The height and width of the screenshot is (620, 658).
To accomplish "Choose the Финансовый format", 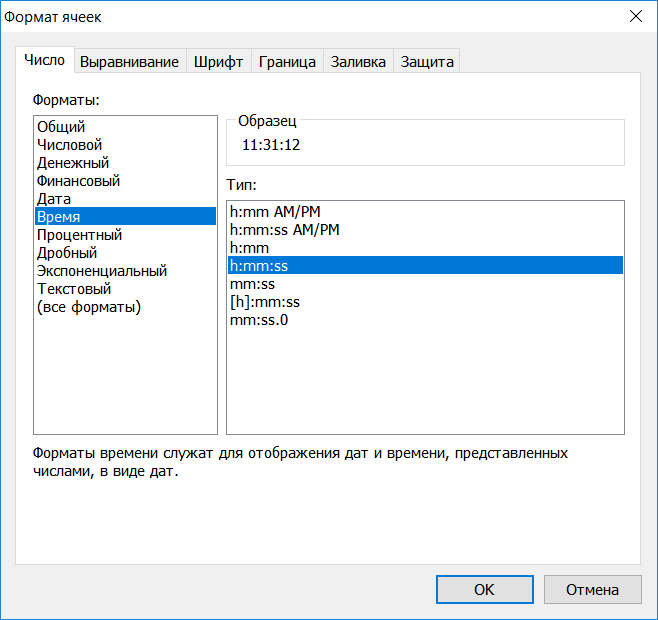I will (x=125, y=181).
